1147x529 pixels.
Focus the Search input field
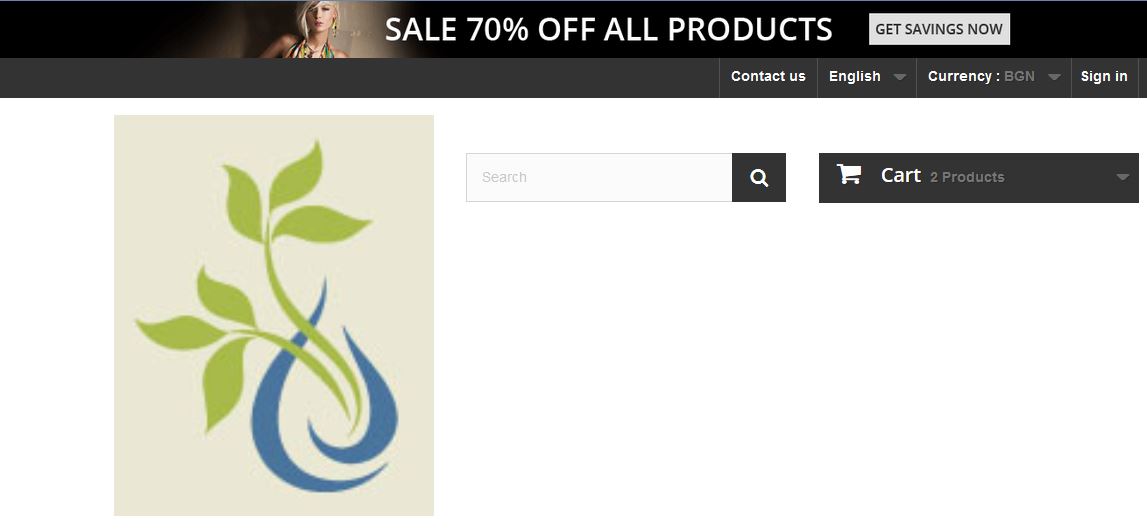coord(599,178)
